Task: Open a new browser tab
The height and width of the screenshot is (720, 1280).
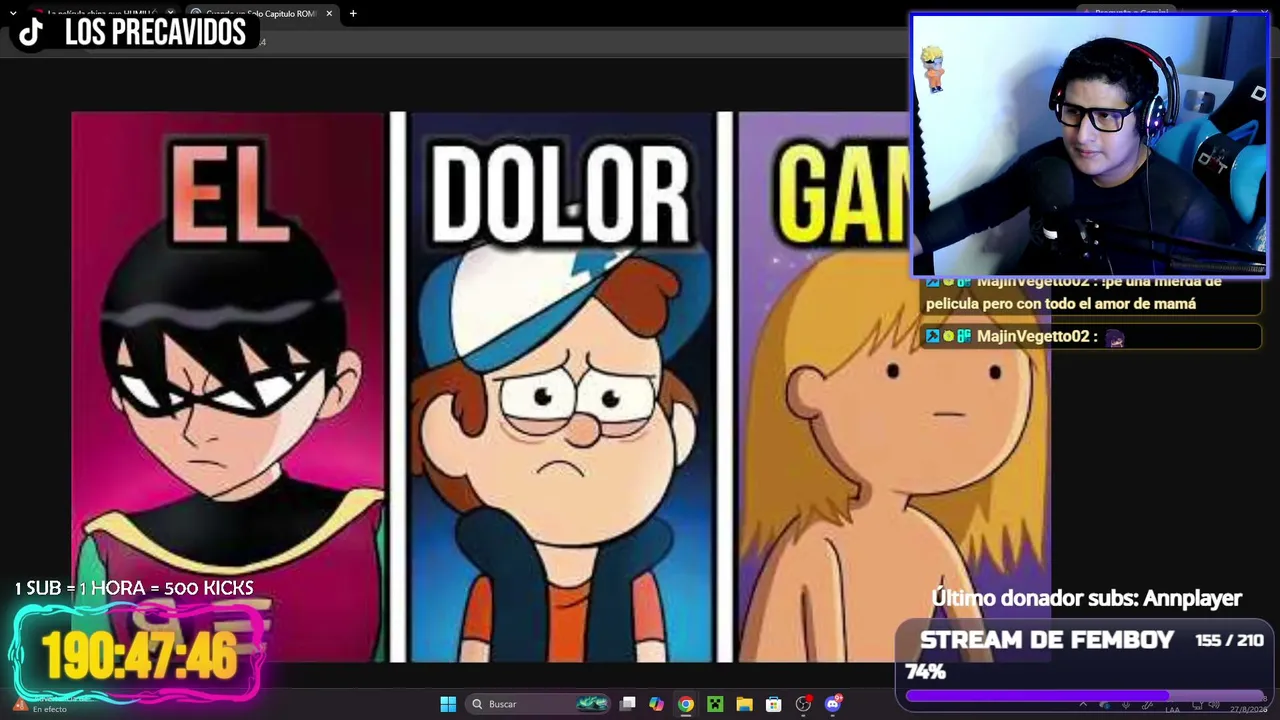Action: pyautogui.click(x=353, y=13)
